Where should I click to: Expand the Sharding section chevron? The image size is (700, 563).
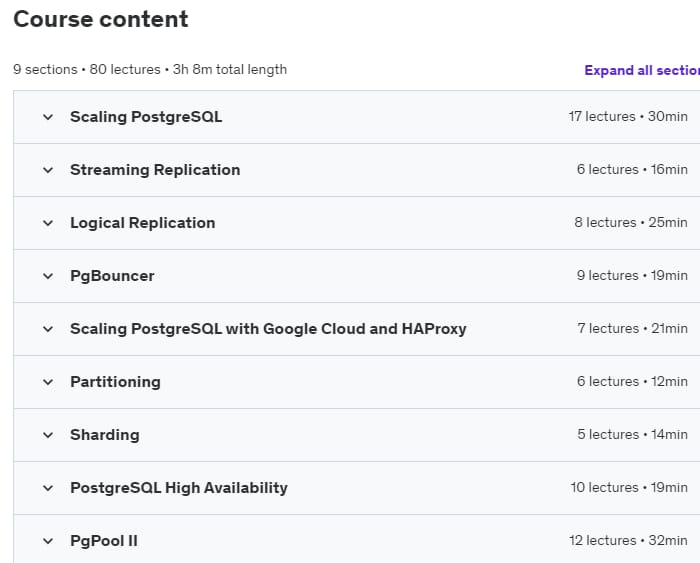(x=48, y=435)
